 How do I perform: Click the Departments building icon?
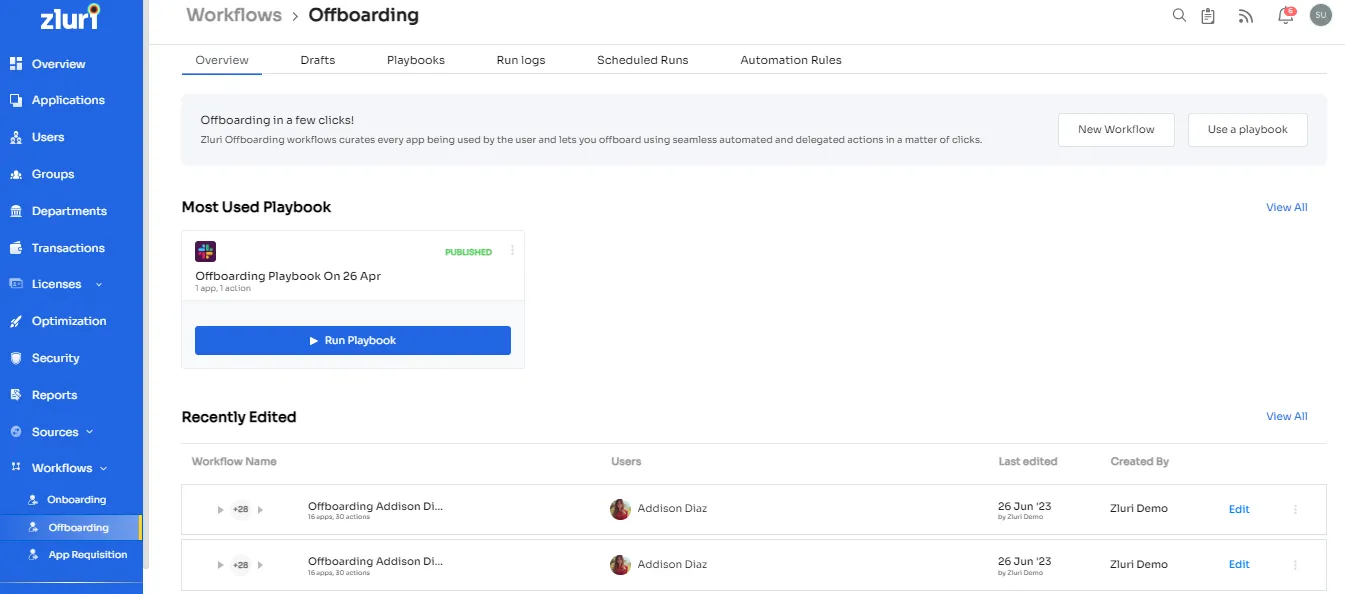pyautogui.click(x=15, y=211)
